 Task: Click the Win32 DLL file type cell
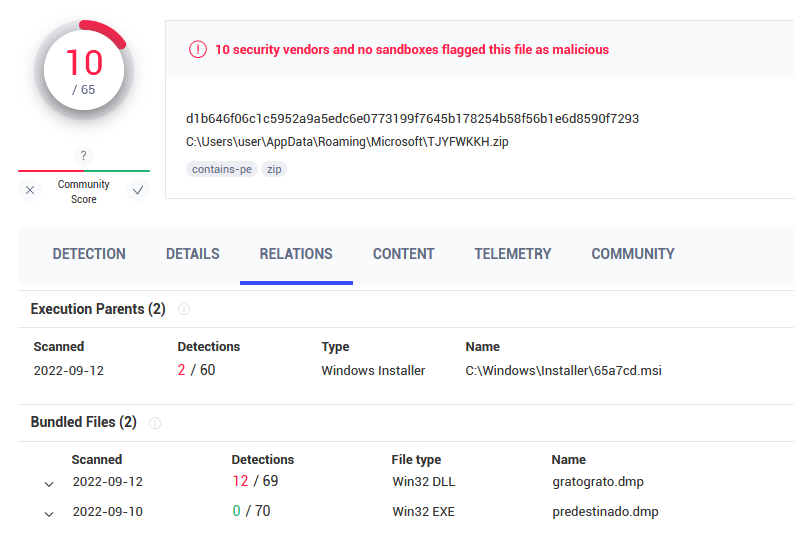(423, 481)
